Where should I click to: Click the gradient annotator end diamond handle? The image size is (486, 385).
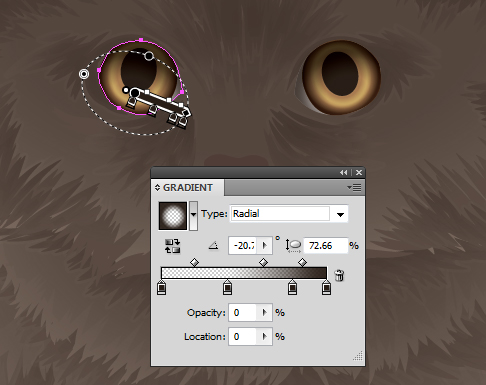click(187, 112)
